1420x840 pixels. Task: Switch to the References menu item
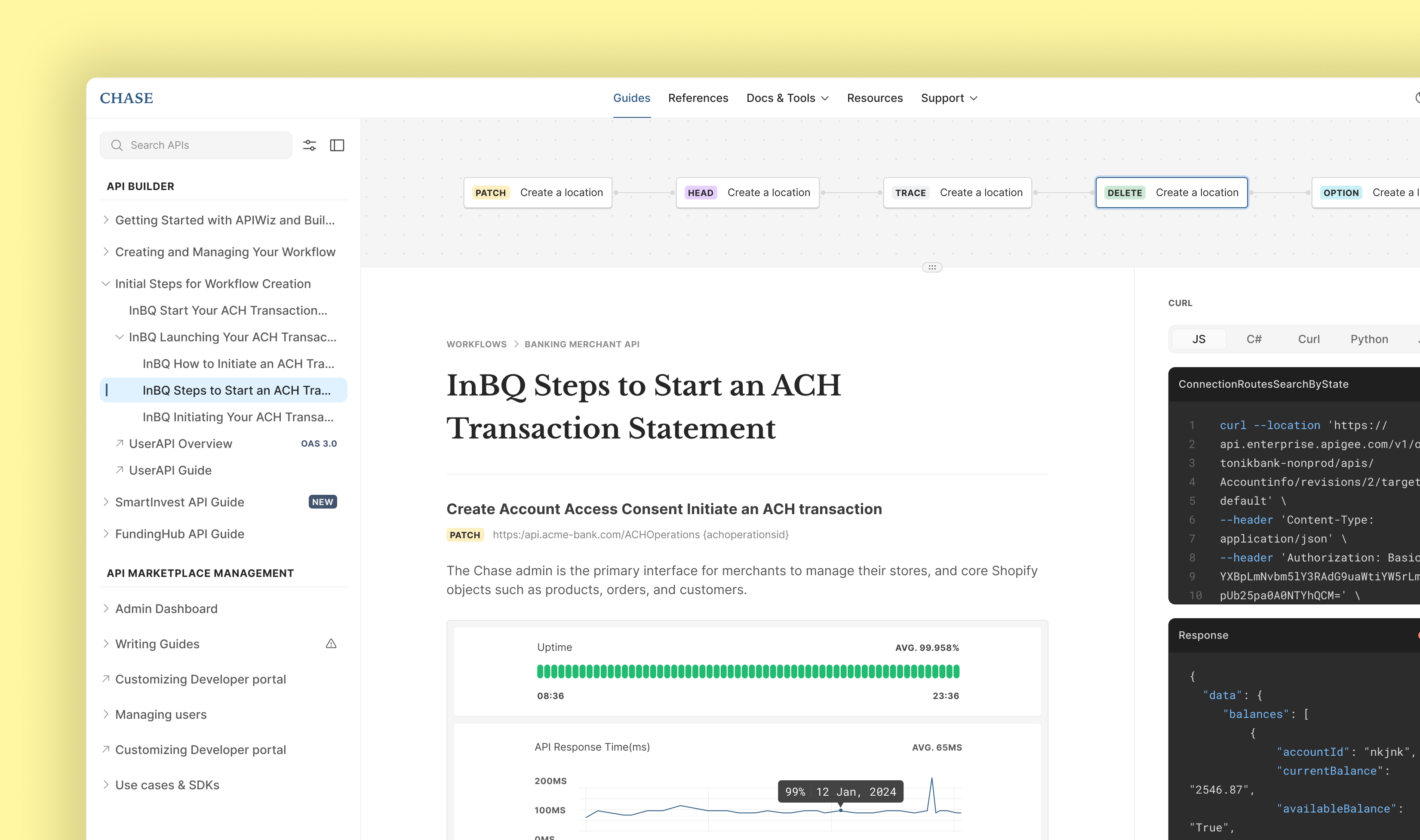pos(698,98)
